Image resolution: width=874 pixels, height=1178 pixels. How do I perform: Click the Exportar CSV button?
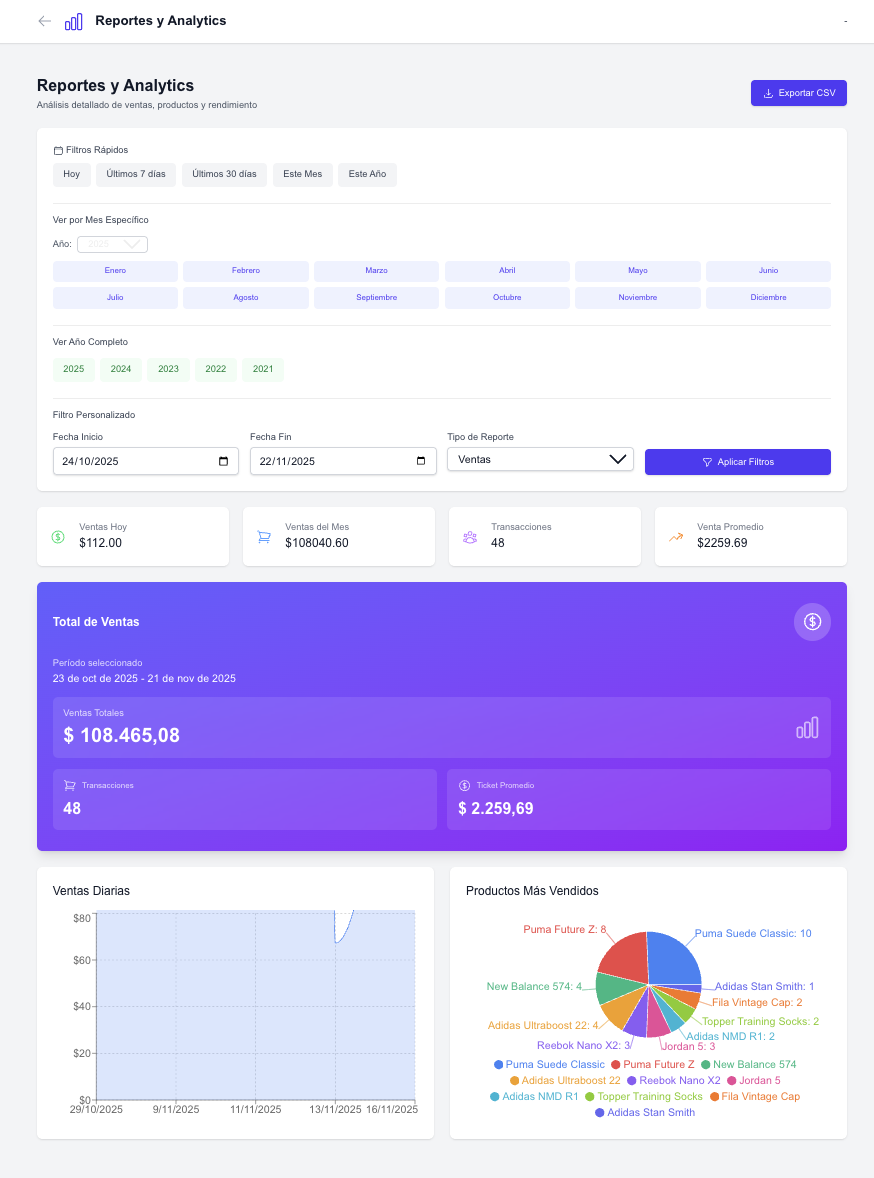(x=798, y=92)
